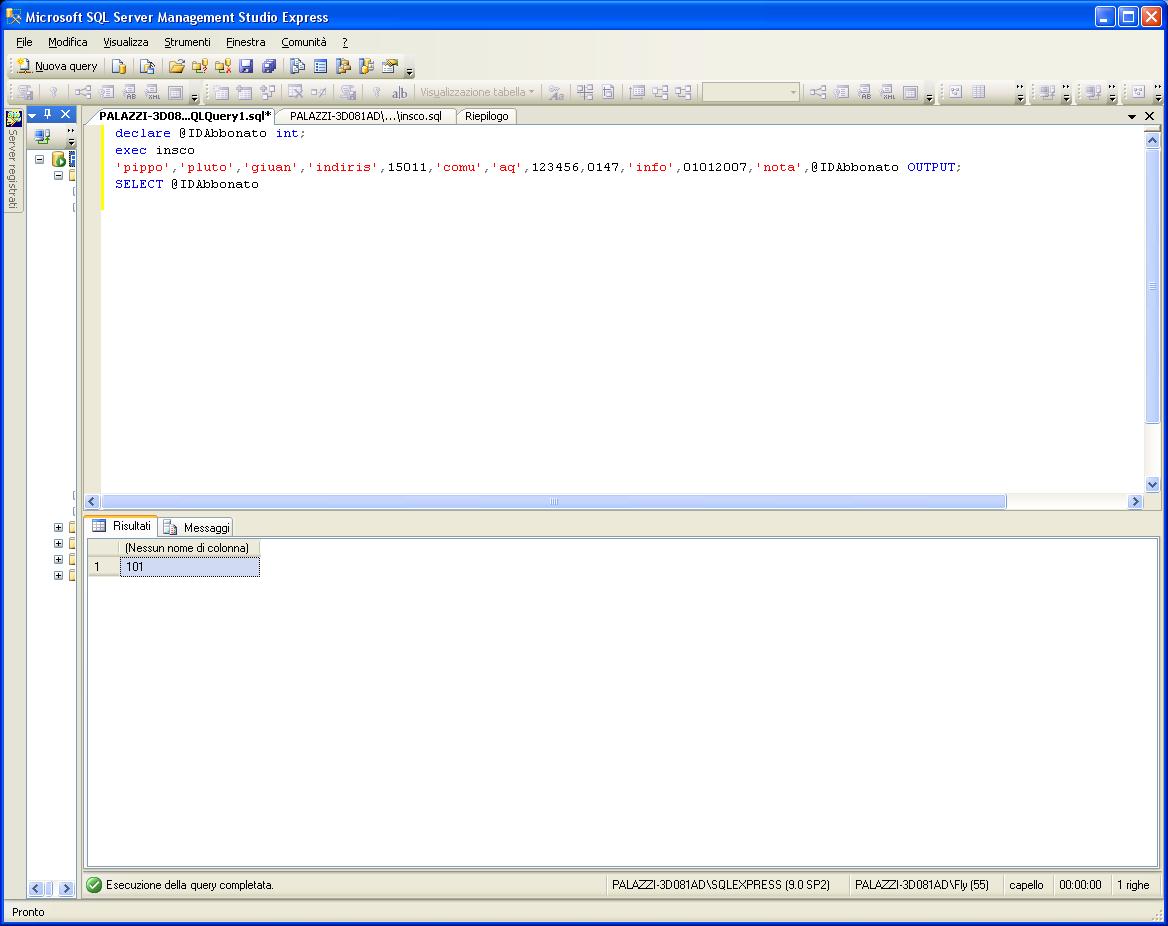Click the connect query toolbar icon

click(200, 66)
